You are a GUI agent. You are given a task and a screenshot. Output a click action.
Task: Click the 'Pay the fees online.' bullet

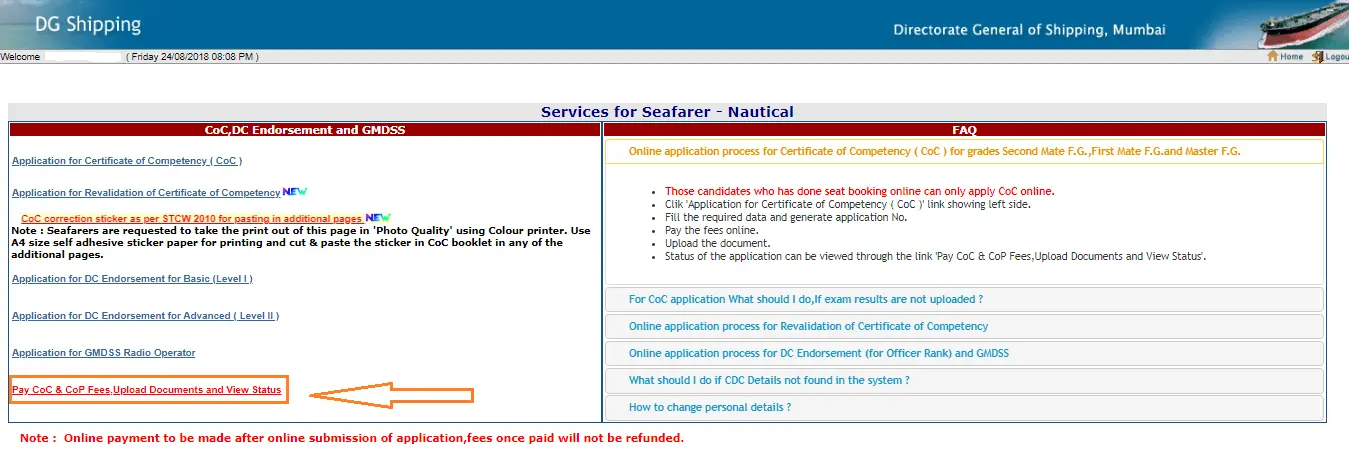tap(711, 230)
